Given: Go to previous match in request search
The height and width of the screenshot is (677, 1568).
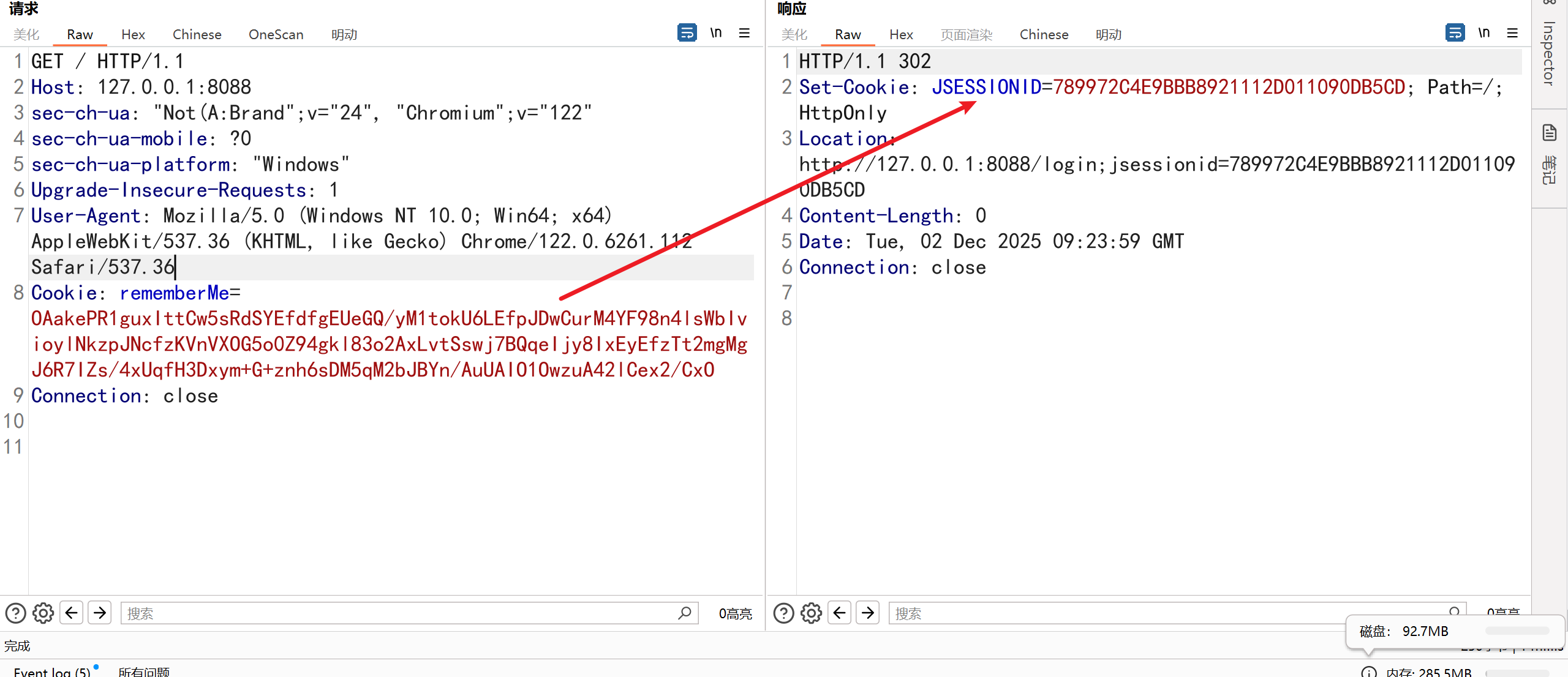Looking at the screenshot, I should pyautogui.click(x=72, y=613).
